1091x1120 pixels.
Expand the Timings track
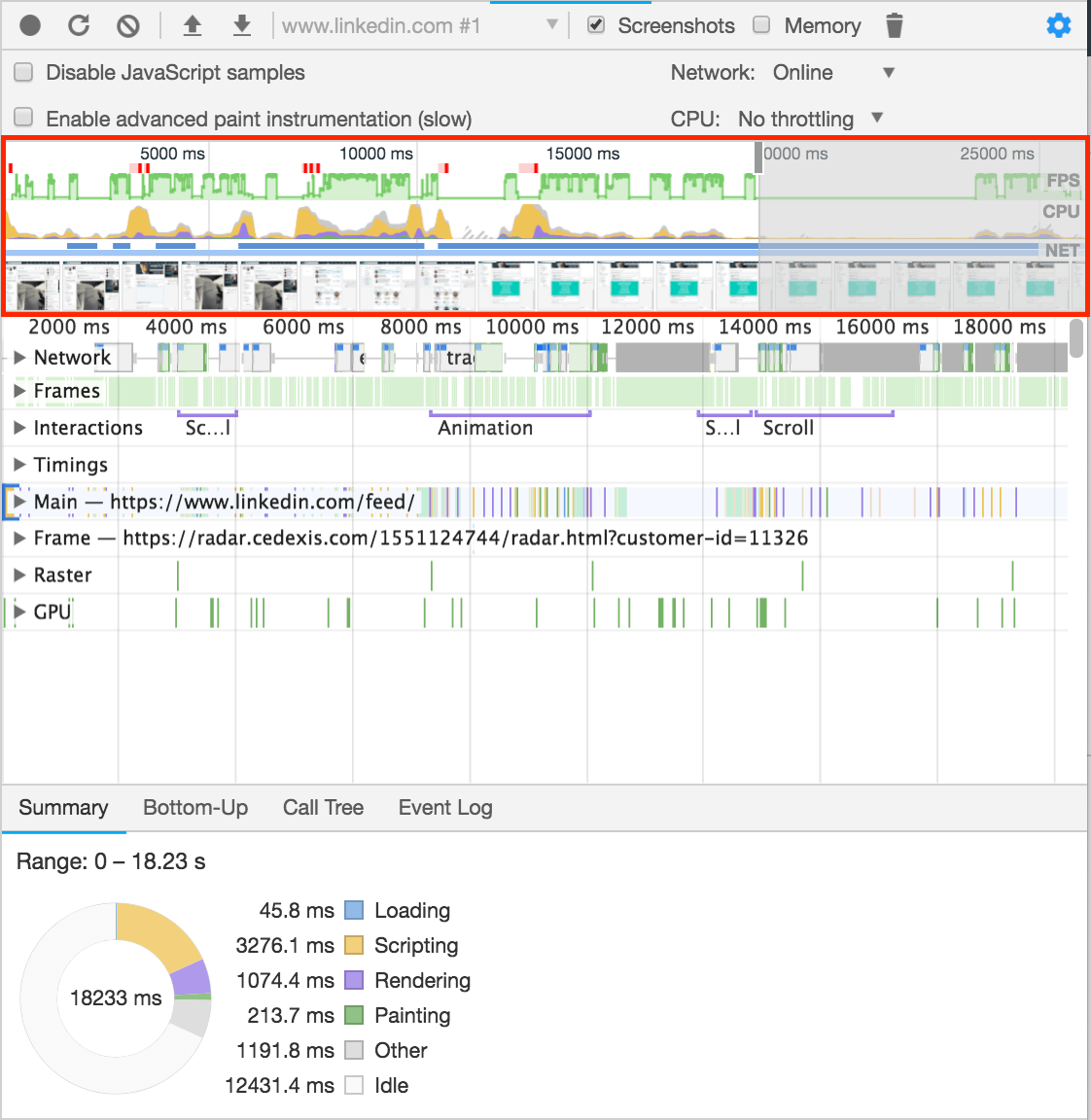point(19,465)
